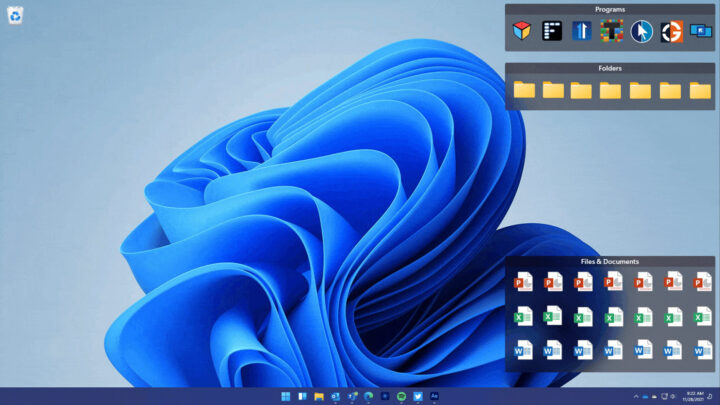The height and width of the screenshot is (405, 720).
Task: Show hidden system tray icons
Action: coord(636,396)
